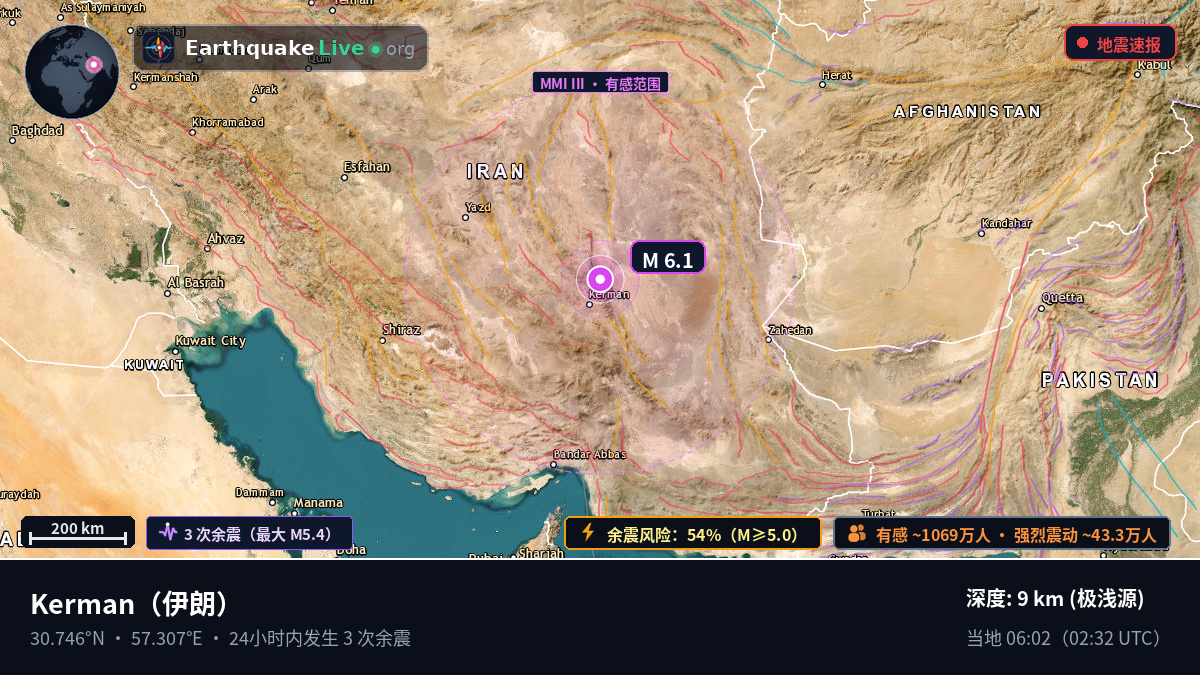Click the Herat city label

coord(837,75)
